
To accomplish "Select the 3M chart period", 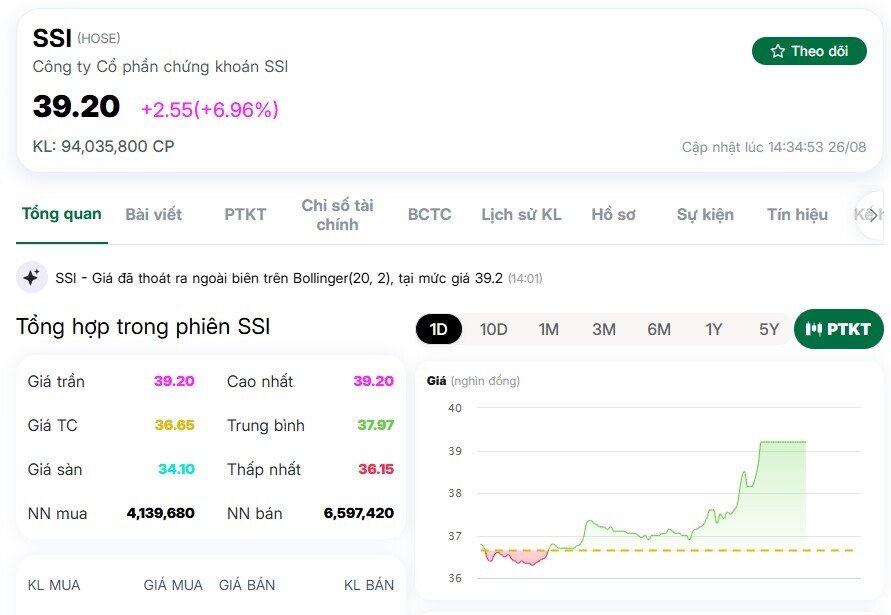I will point(603,327).
